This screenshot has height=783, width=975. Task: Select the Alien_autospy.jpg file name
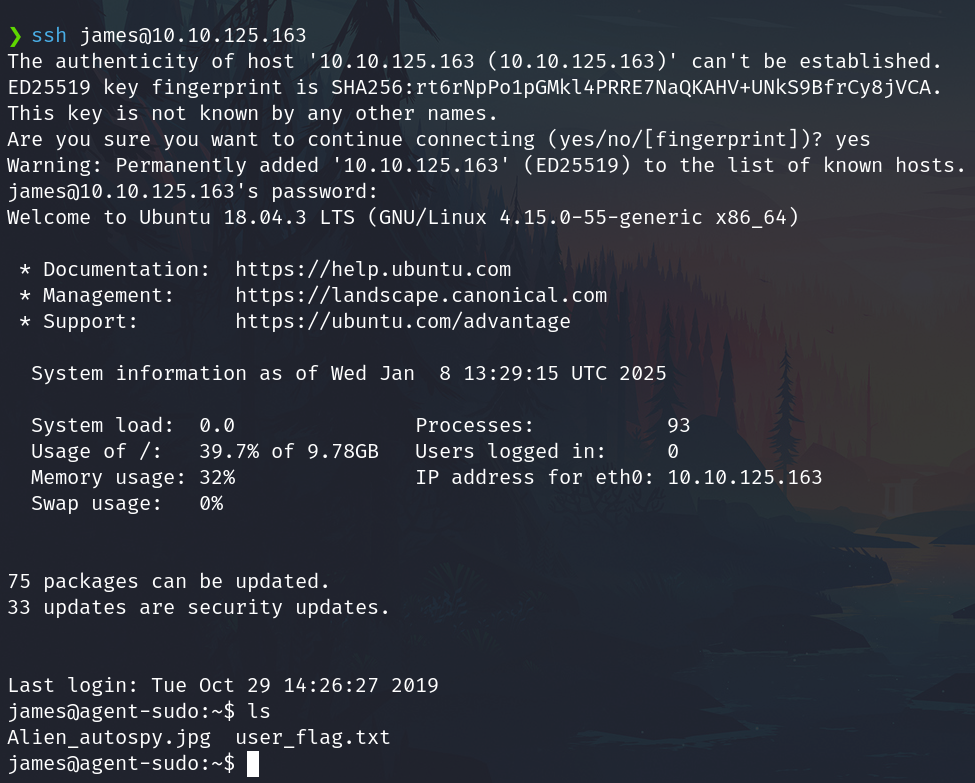point(109,738)
